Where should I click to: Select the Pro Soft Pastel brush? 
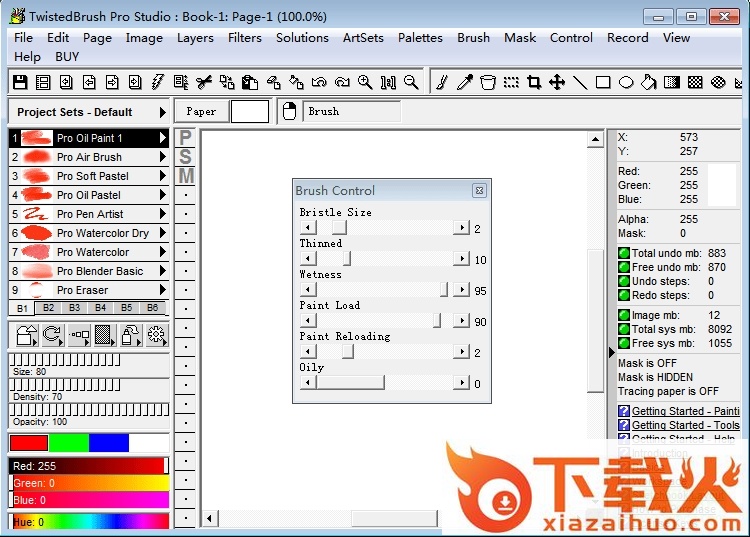tap(88, 176)
